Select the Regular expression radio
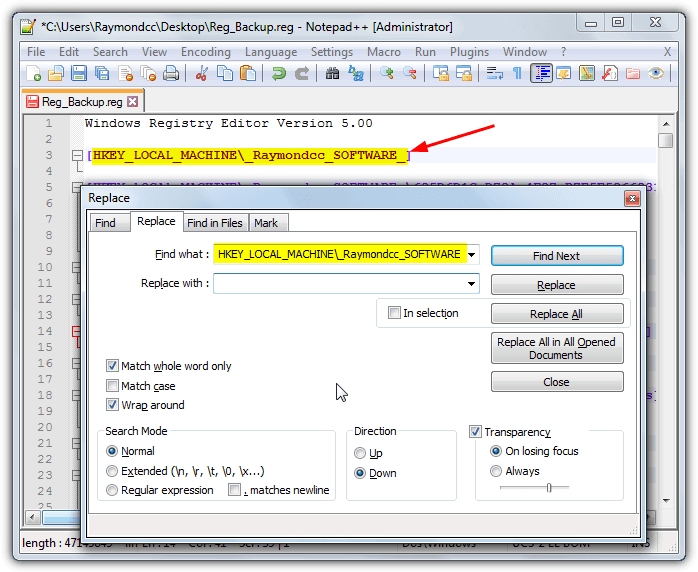This screenshot has width=698, height=572. click(x=112, y=490)
